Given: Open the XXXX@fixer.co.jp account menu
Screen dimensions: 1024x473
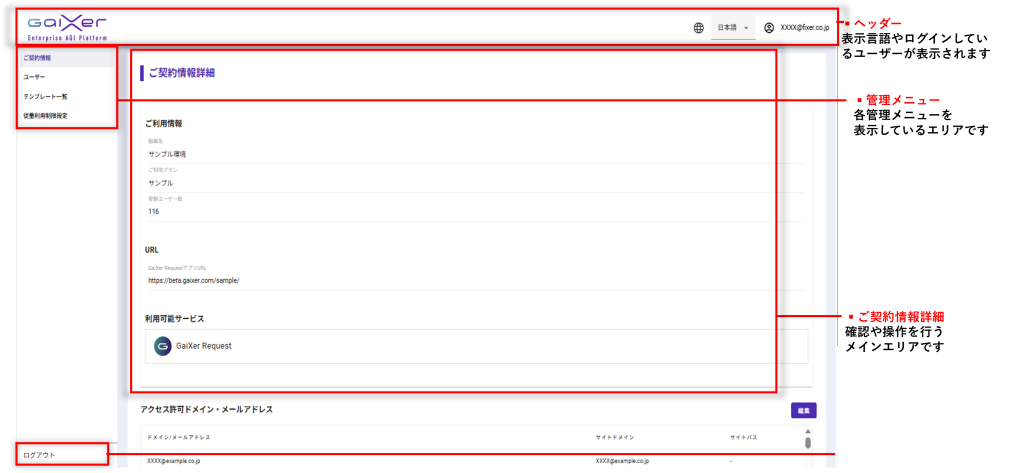Looking at the screenshot, I should click(x=804, y=28).
